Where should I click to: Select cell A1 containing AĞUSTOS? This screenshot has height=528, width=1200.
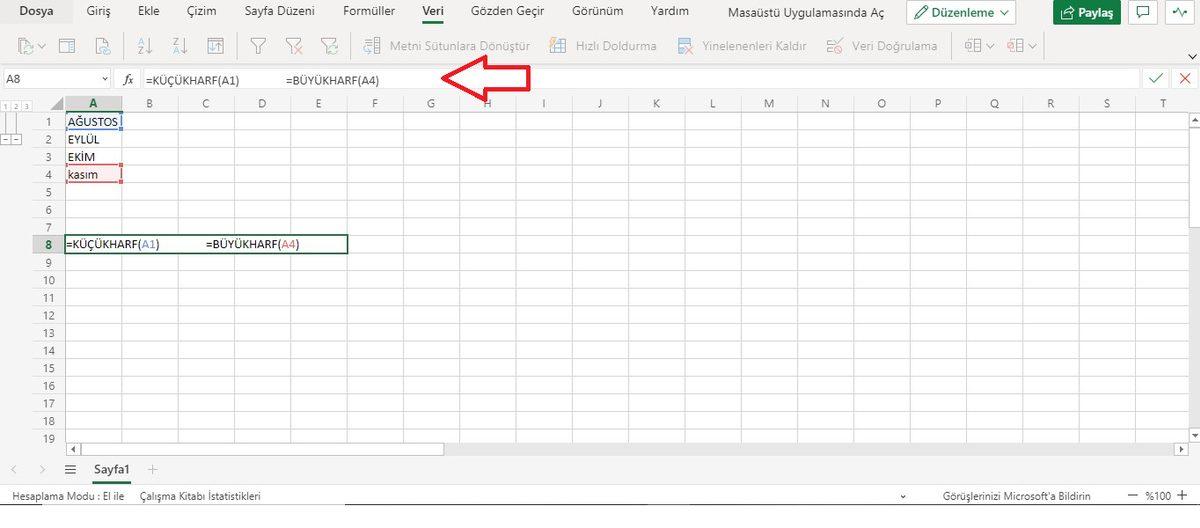[93, 121]
